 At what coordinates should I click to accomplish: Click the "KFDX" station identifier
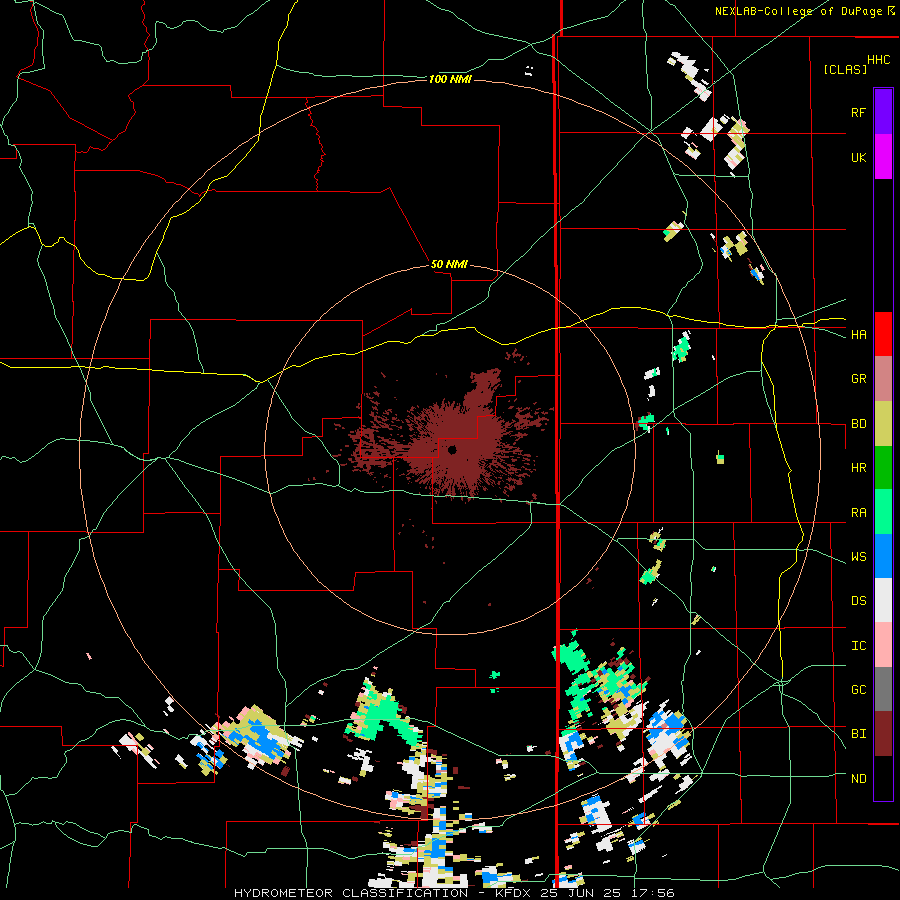511,893
